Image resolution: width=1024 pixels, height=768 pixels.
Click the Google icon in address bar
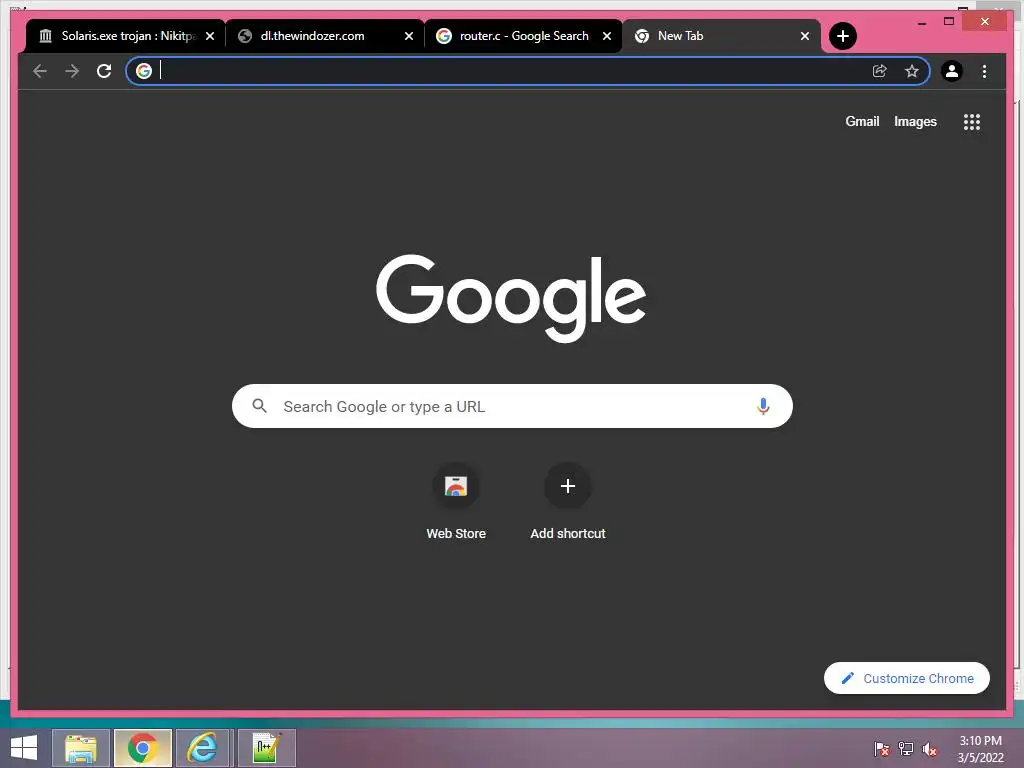coord(144,71)
